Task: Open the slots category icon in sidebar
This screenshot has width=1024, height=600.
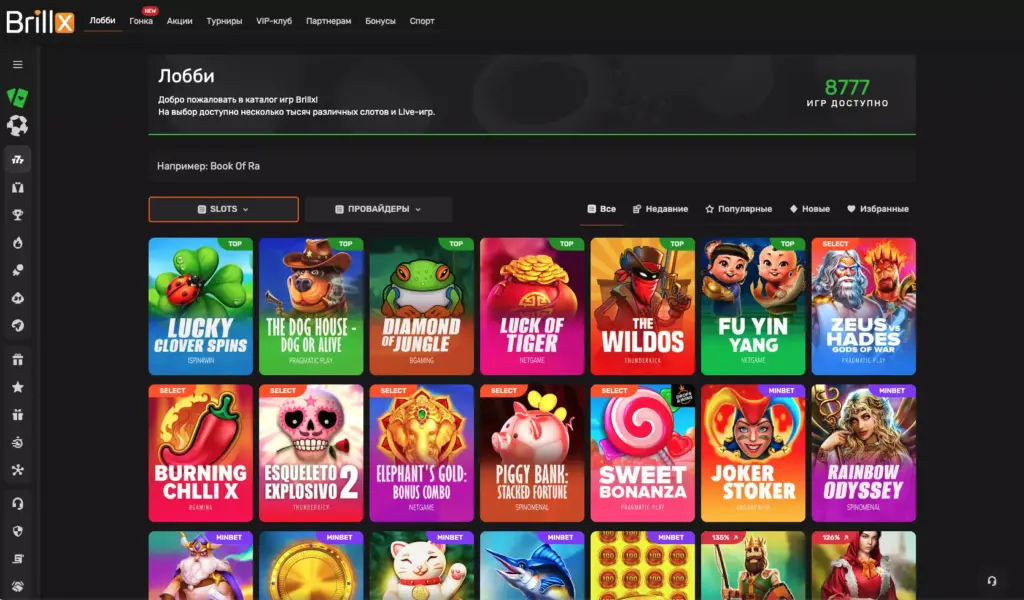Action: [17, 160]
